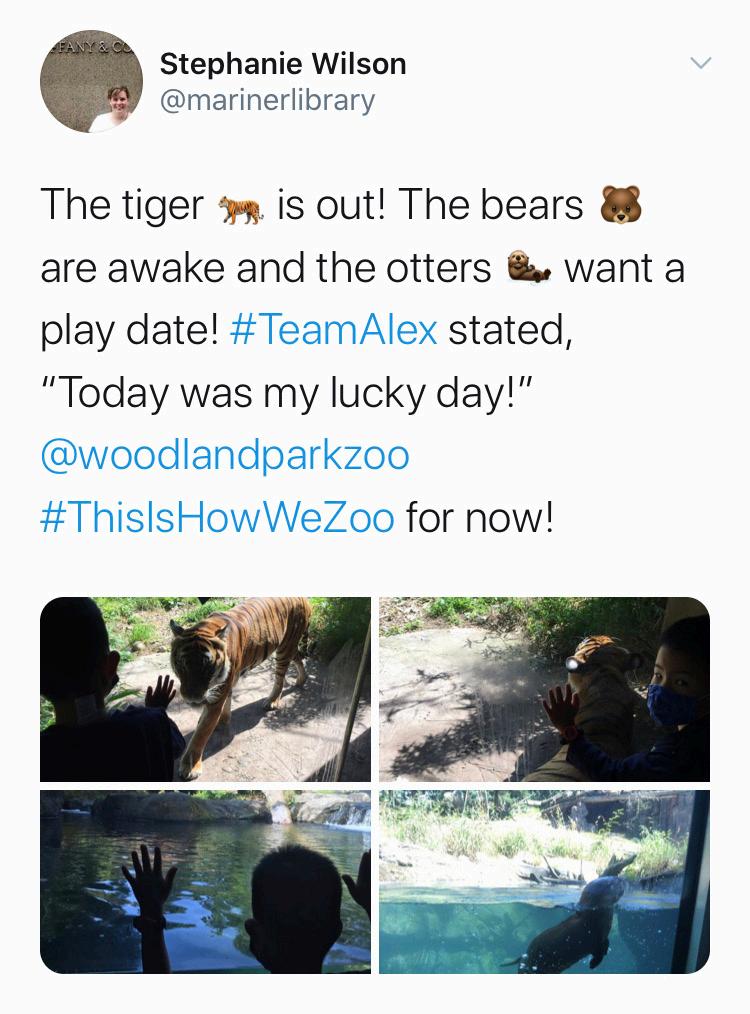Expand the tweet options chevron
This screenshot has height=1014, width=750.
[x=701, y=63]
